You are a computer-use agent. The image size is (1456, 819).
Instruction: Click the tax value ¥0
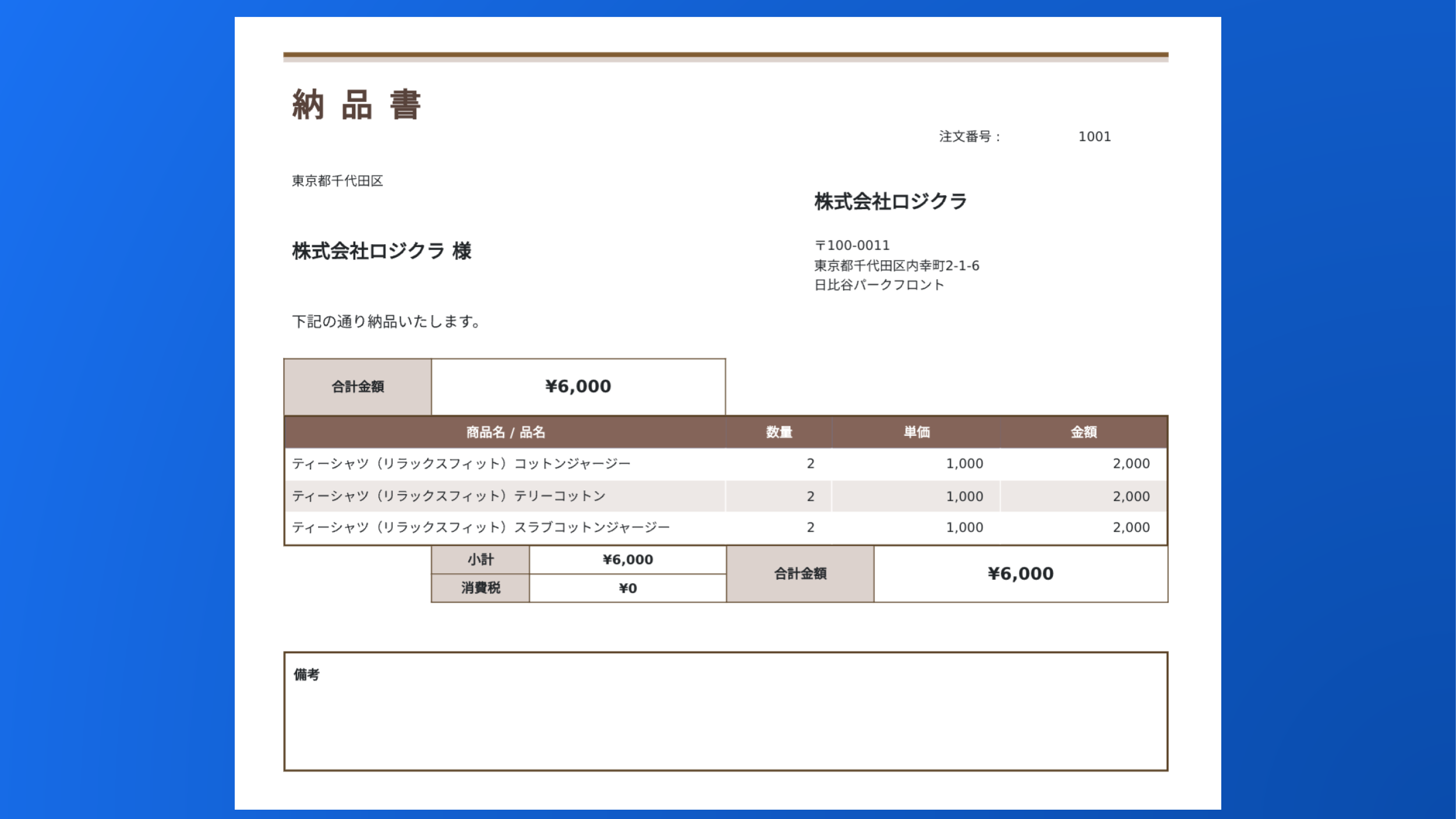628,588
